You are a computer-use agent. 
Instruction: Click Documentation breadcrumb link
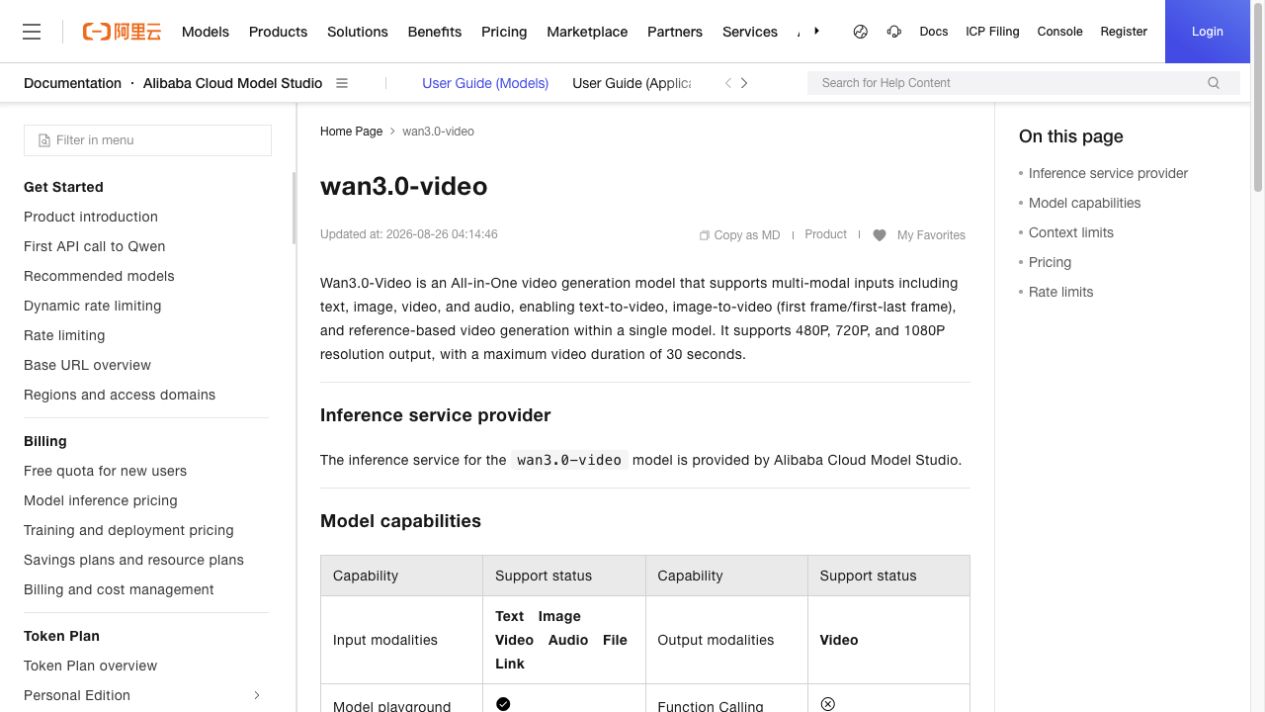tap(72, 83)
